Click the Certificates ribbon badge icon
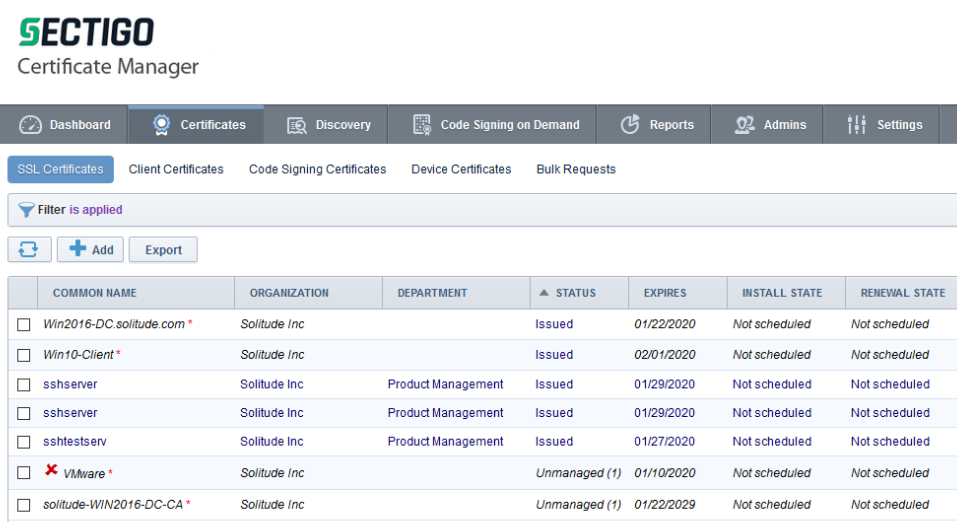The image size is (957, 522). click(161, 125)
